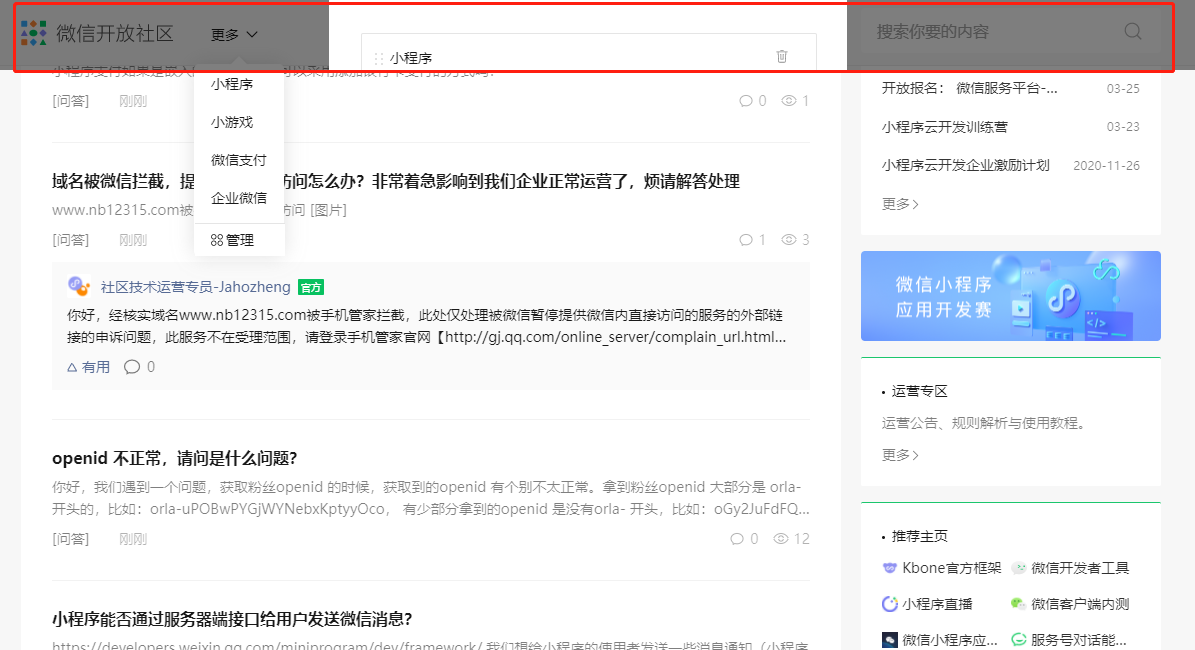Screen dimensions: 1195x650
Task: Click the 微信客户端内测 WeChat icon
Action: 1018,604
